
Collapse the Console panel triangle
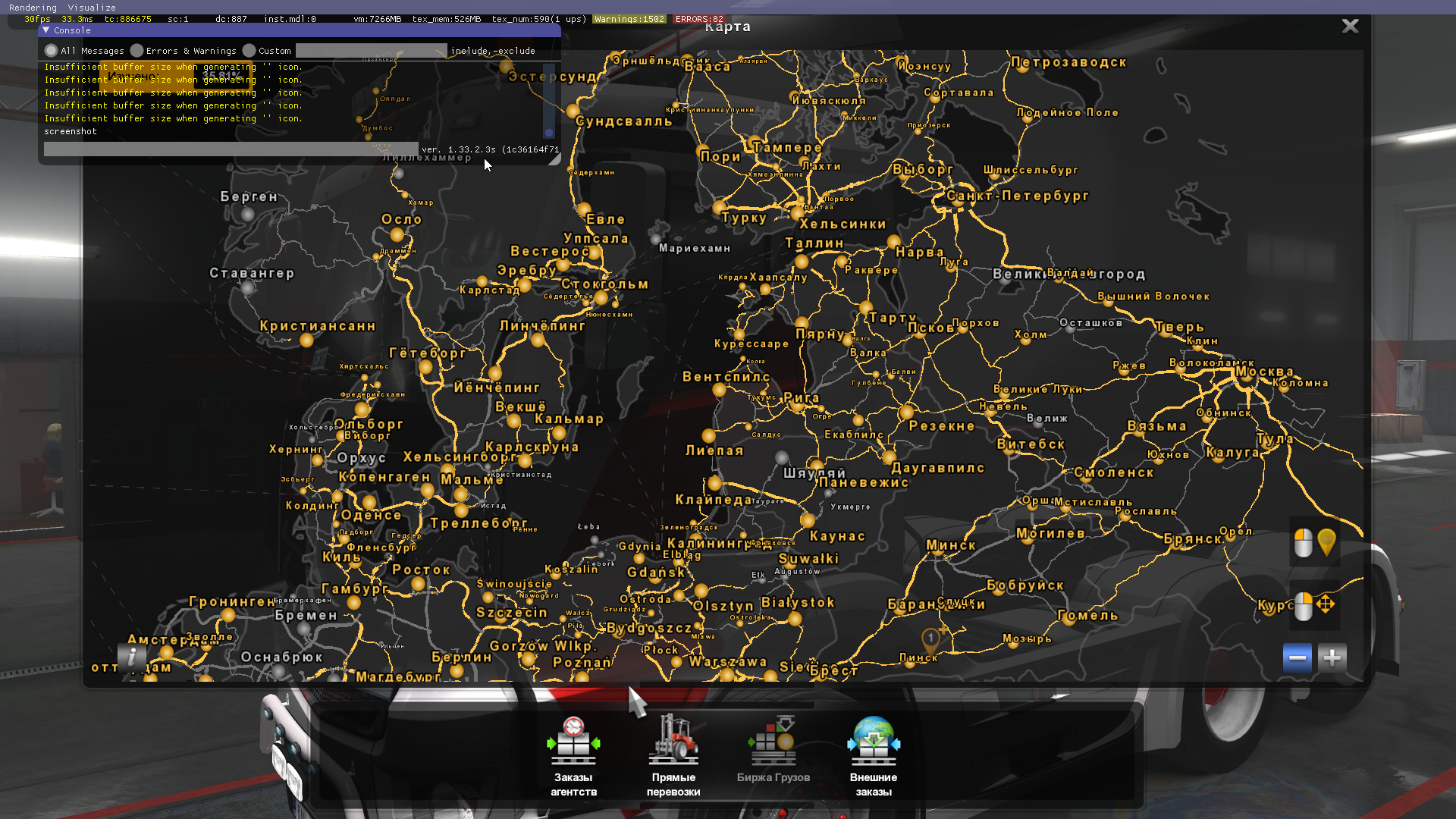(x=46, y=30)
